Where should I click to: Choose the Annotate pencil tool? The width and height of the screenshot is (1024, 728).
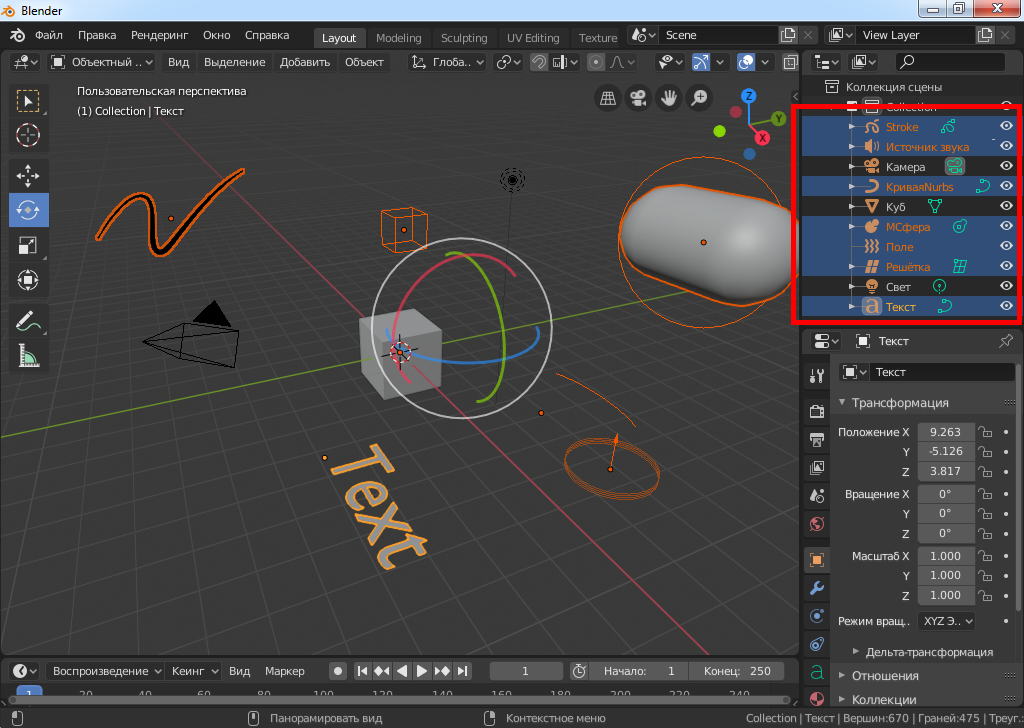28,321
